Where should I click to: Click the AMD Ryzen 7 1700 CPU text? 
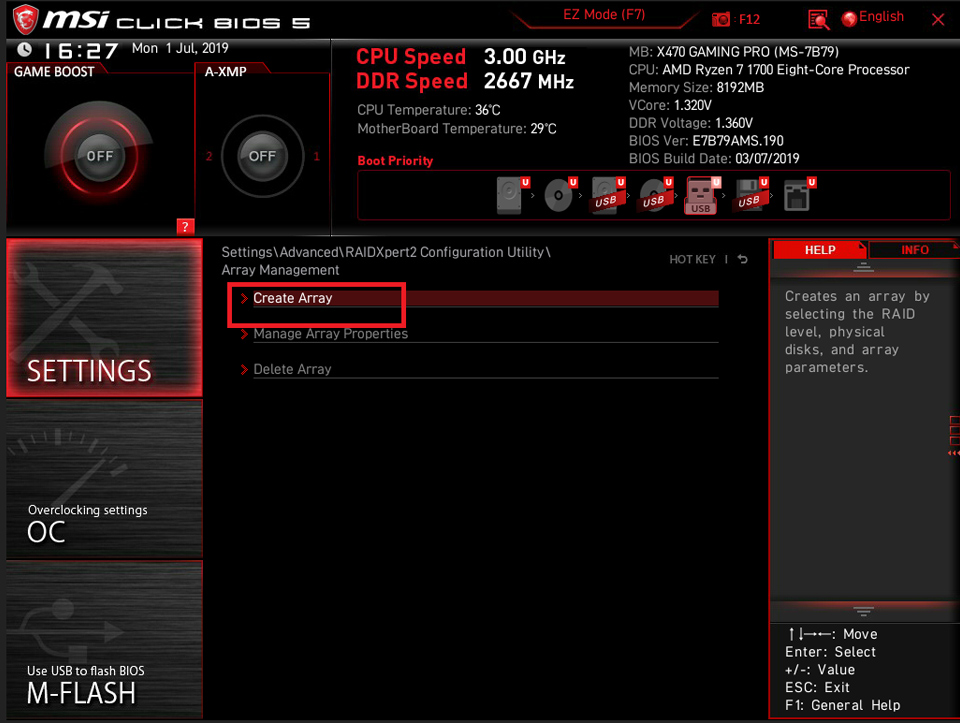769,70
